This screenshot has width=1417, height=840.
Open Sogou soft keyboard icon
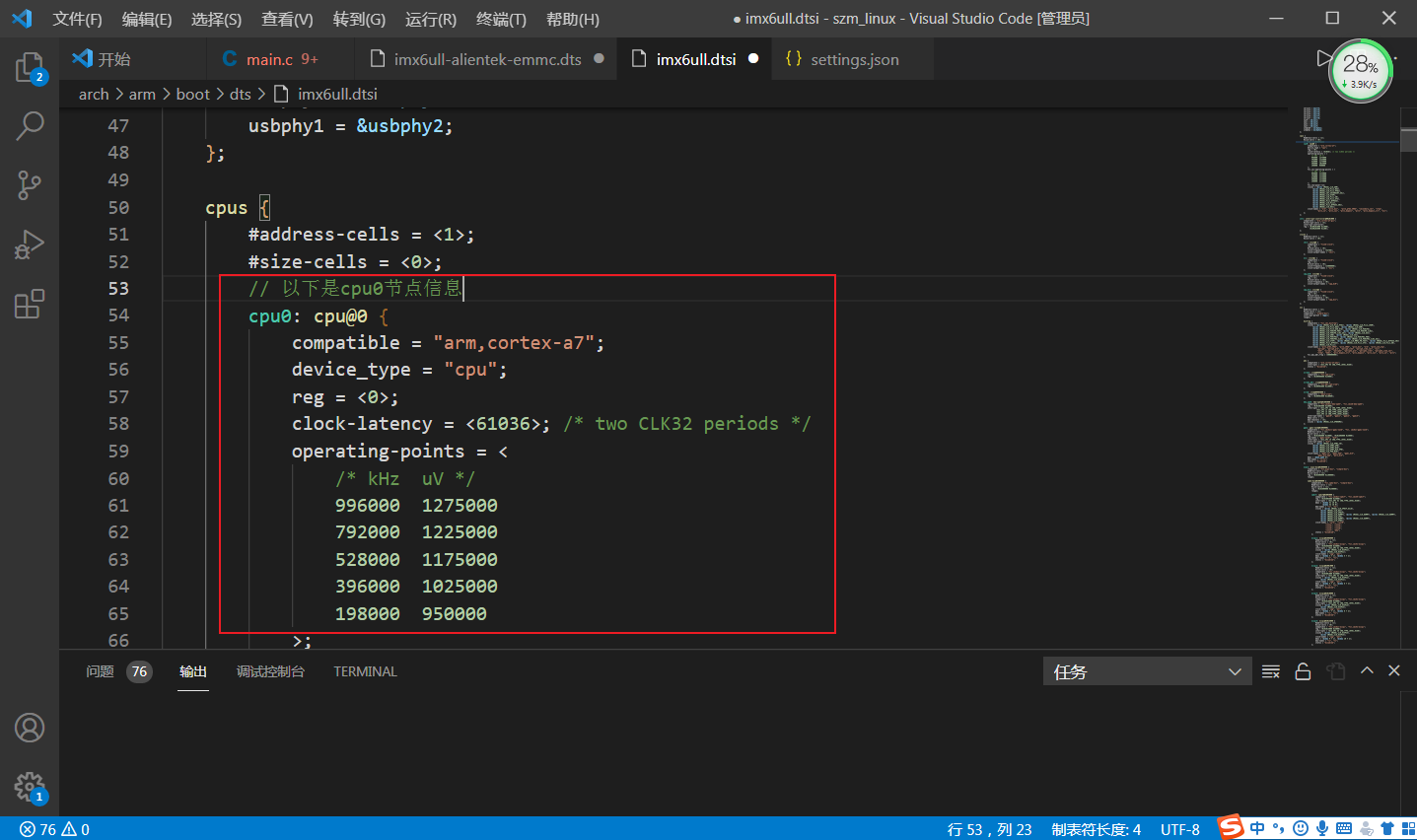(x=1344, y=828)
